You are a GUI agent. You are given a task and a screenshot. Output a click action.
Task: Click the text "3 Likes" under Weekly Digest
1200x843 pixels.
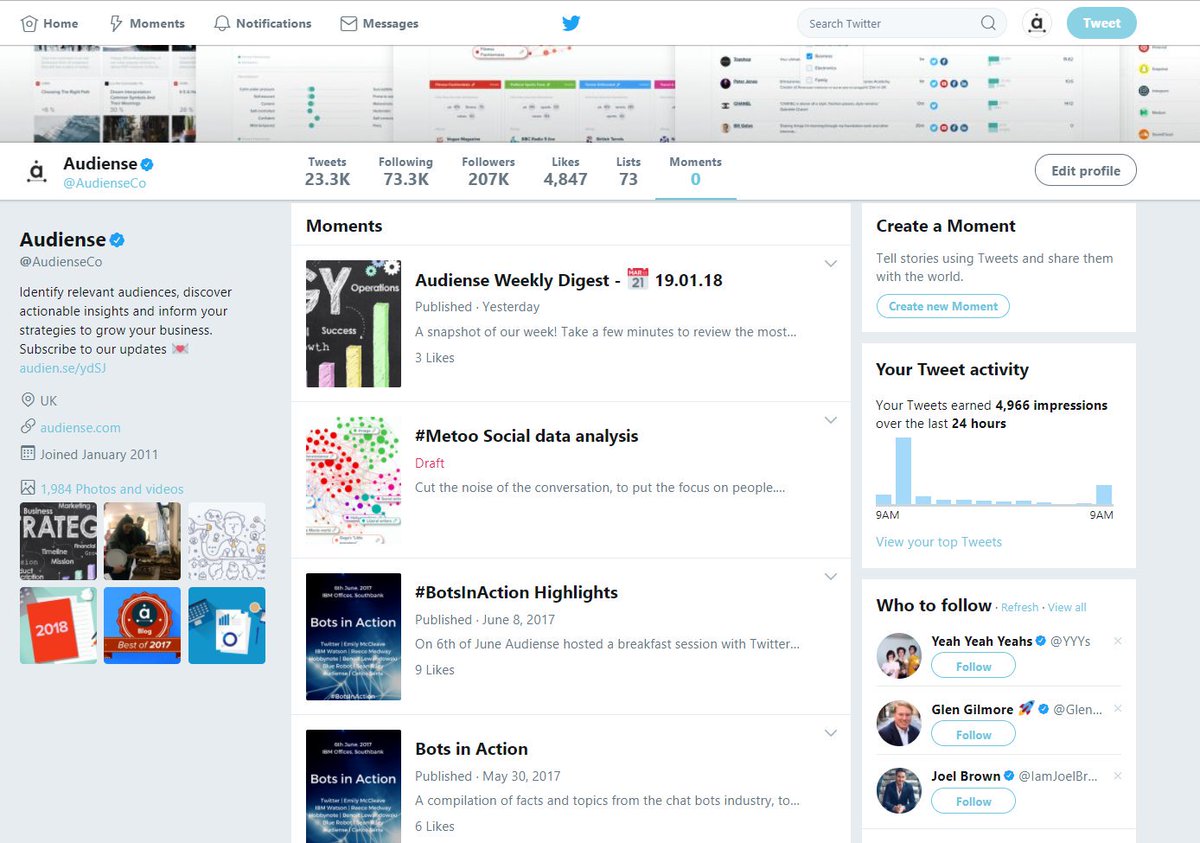pyautogui.click(x=435, y=357)
